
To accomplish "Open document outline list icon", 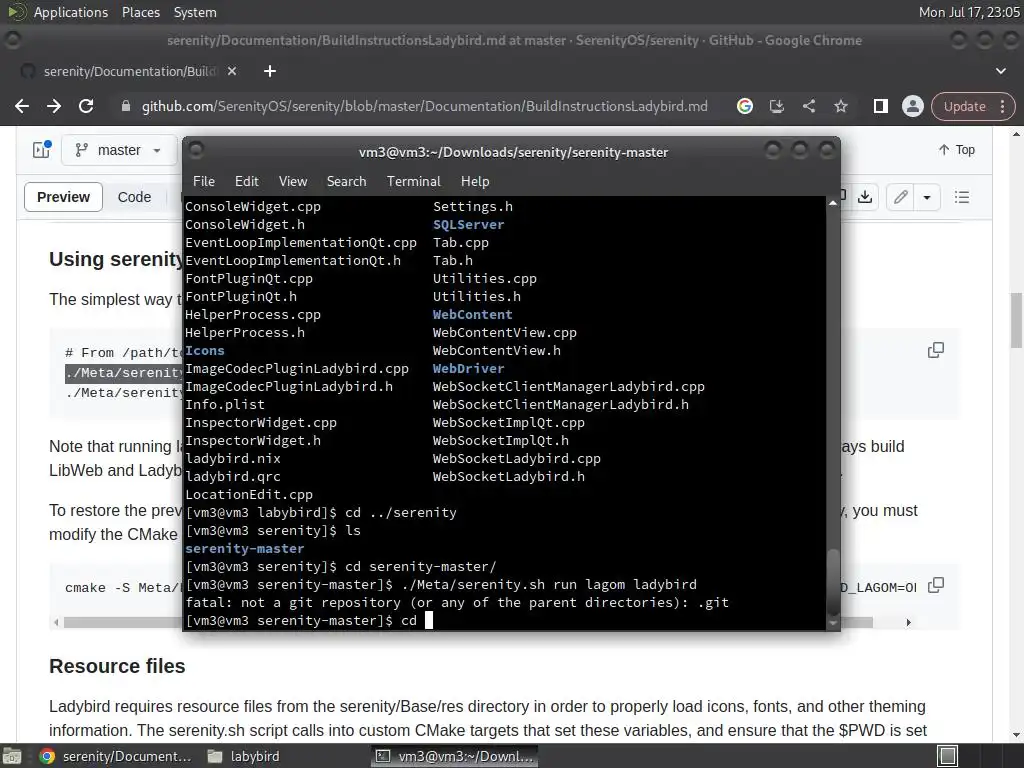I will (x=961, y=197).
